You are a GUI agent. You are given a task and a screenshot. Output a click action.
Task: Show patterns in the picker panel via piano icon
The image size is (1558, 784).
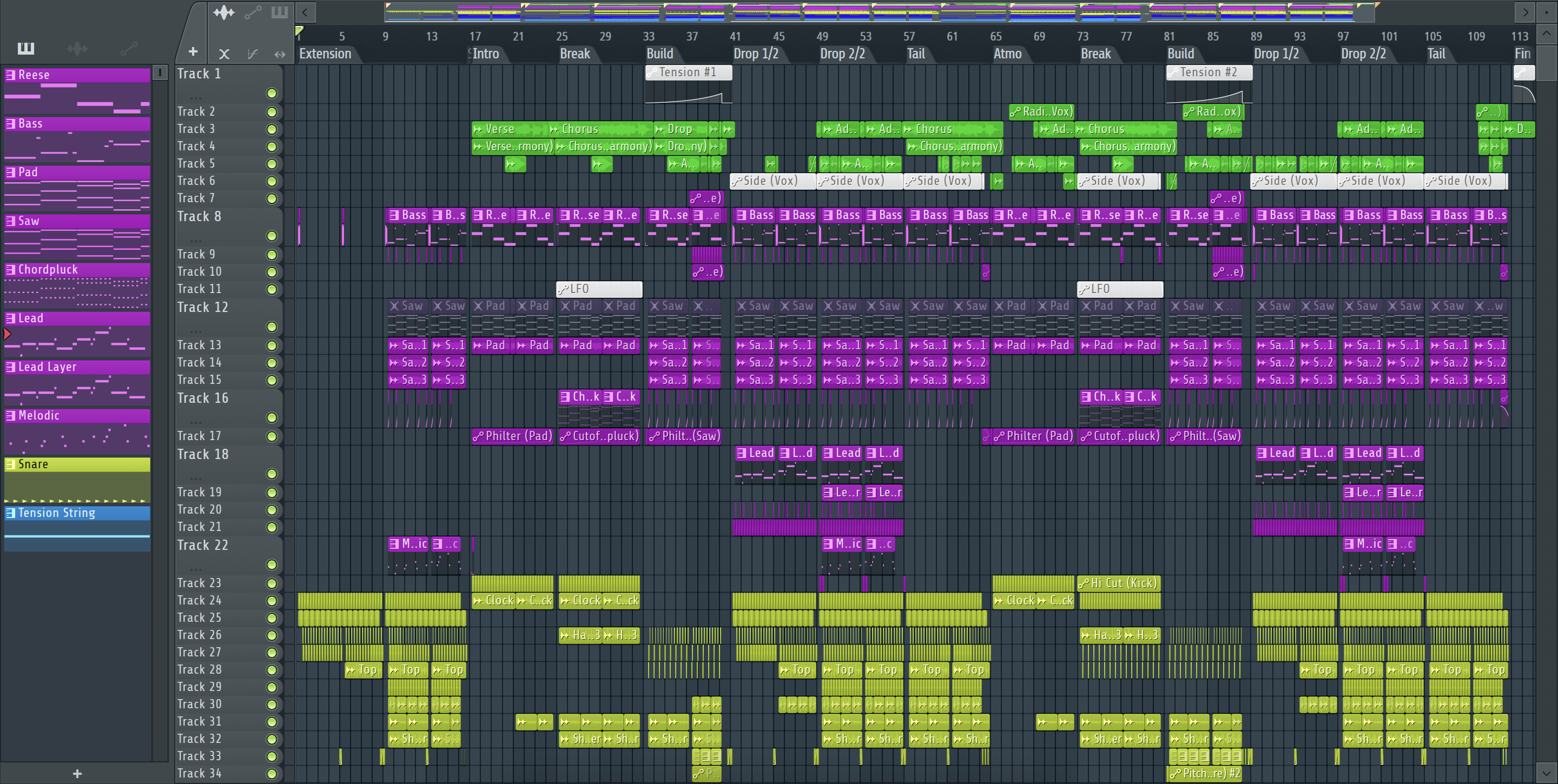pos(25,48)
